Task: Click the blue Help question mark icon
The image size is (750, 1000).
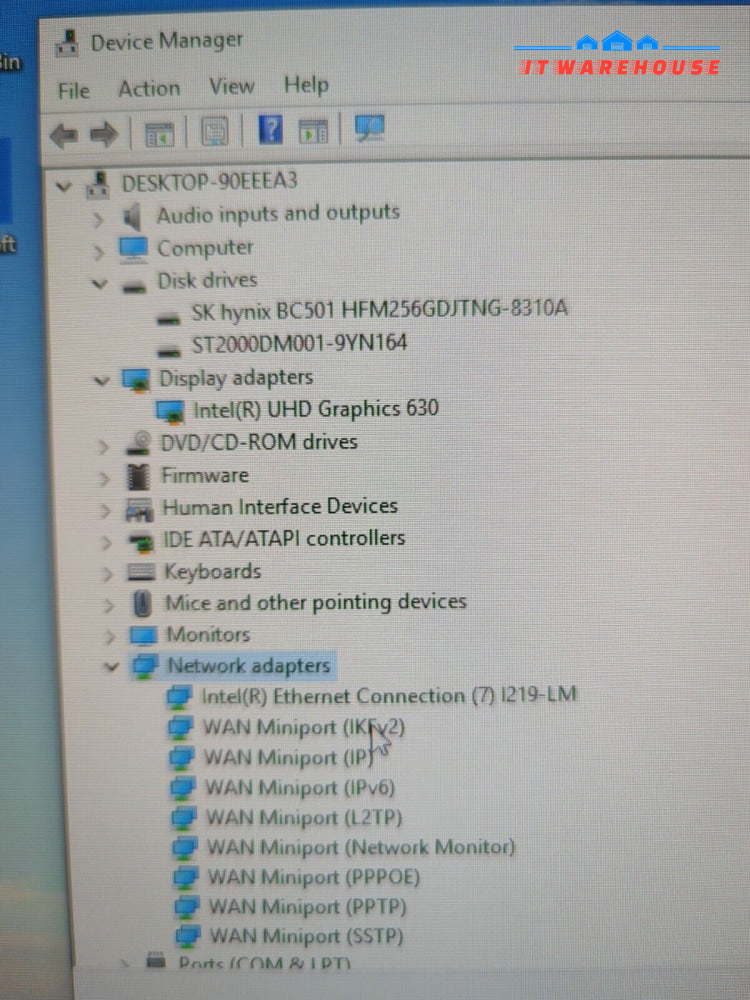Action: 270,130
